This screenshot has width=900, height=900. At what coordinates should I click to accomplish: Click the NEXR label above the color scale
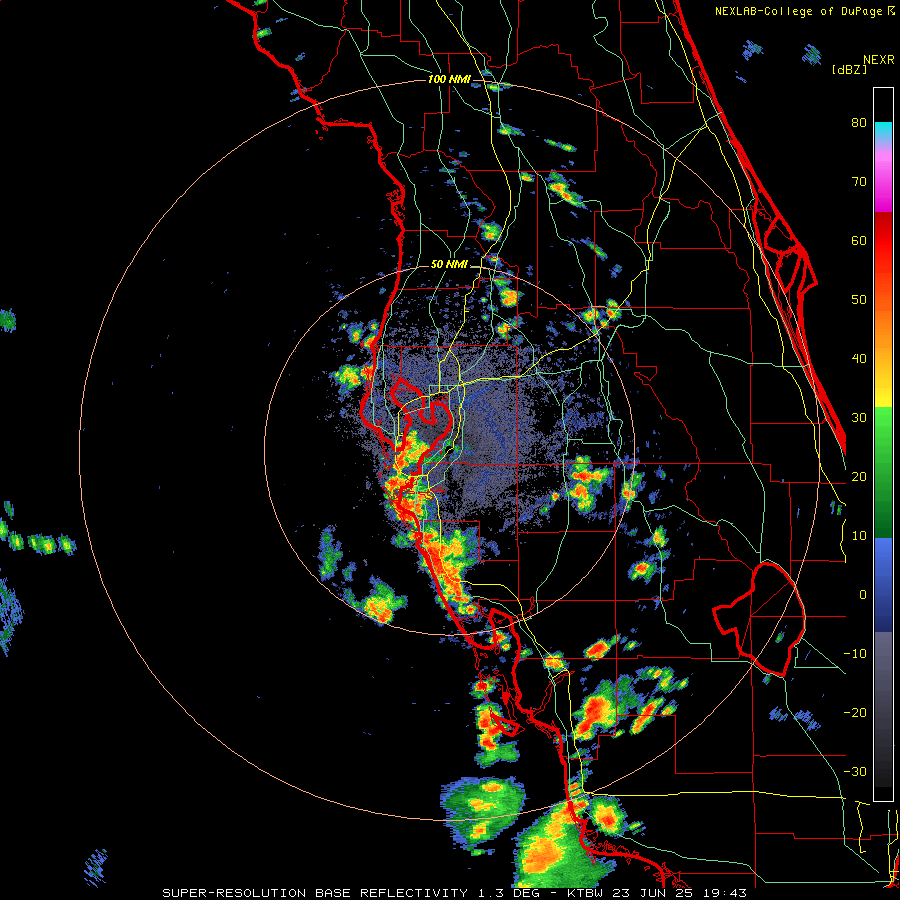(879, 60)
